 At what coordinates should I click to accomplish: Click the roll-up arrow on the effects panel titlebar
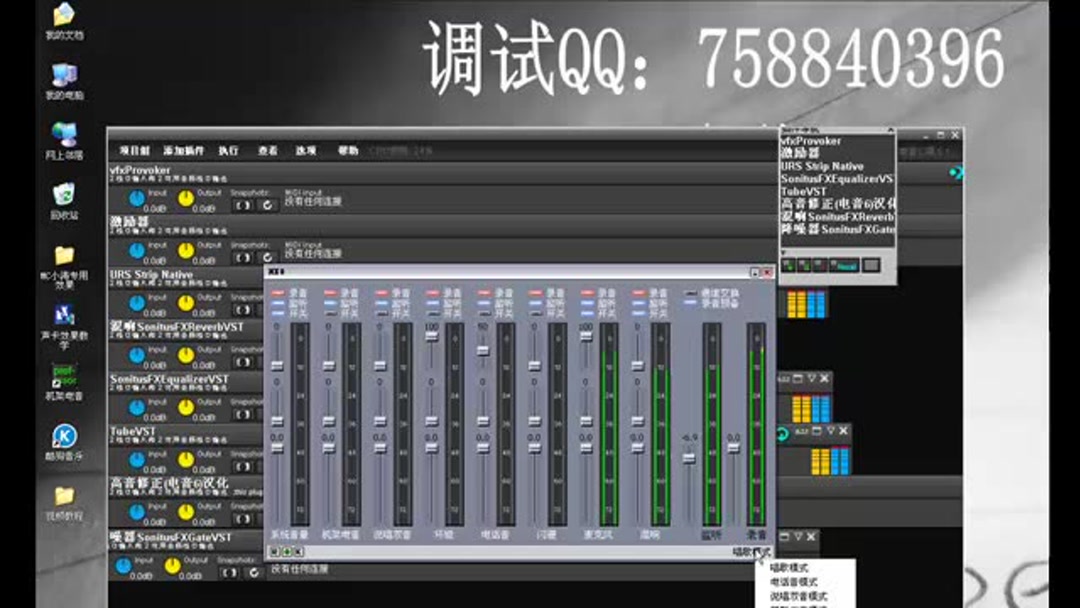coord(890,130)
